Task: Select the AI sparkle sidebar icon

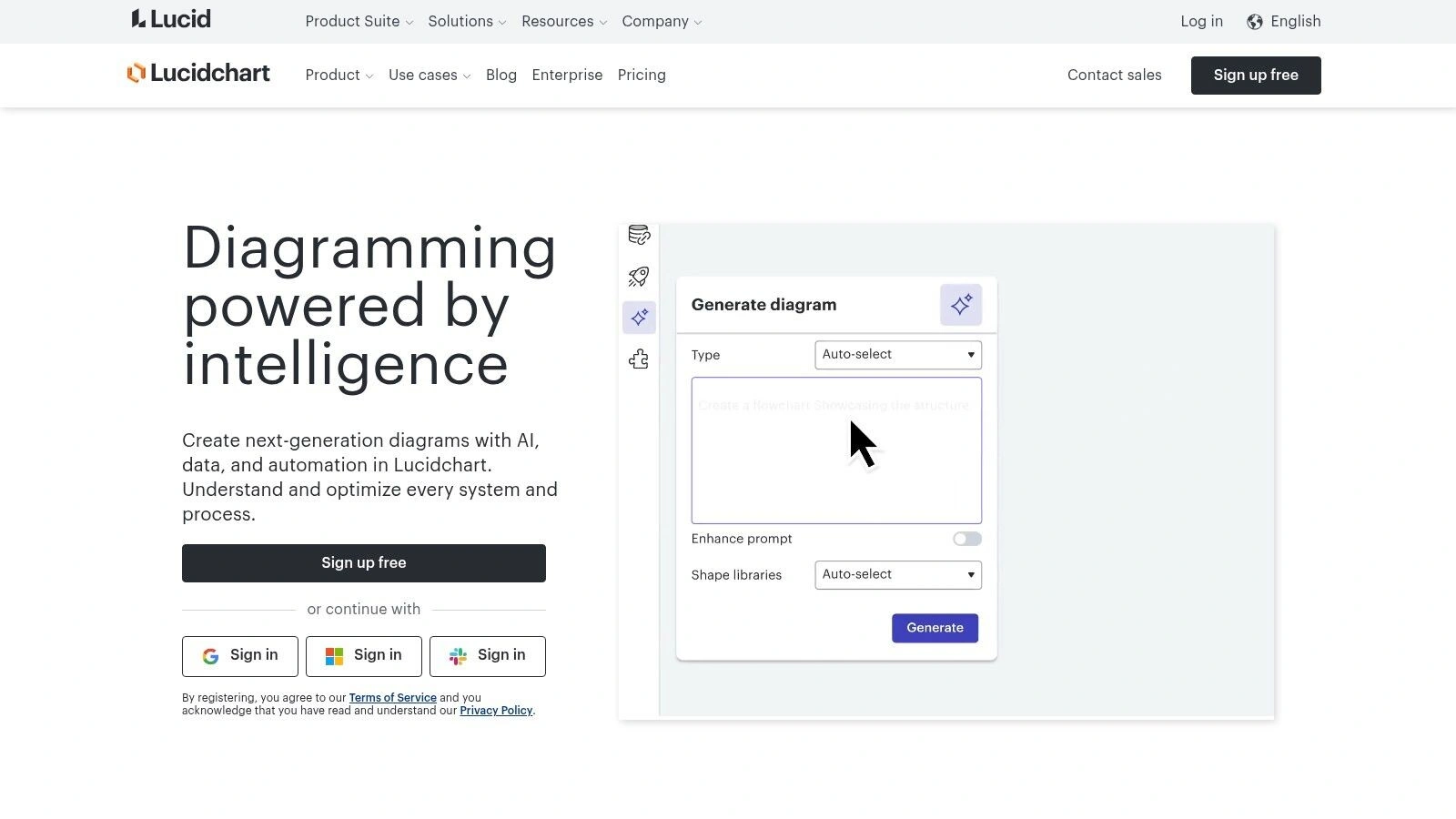Action: point(638,318)
